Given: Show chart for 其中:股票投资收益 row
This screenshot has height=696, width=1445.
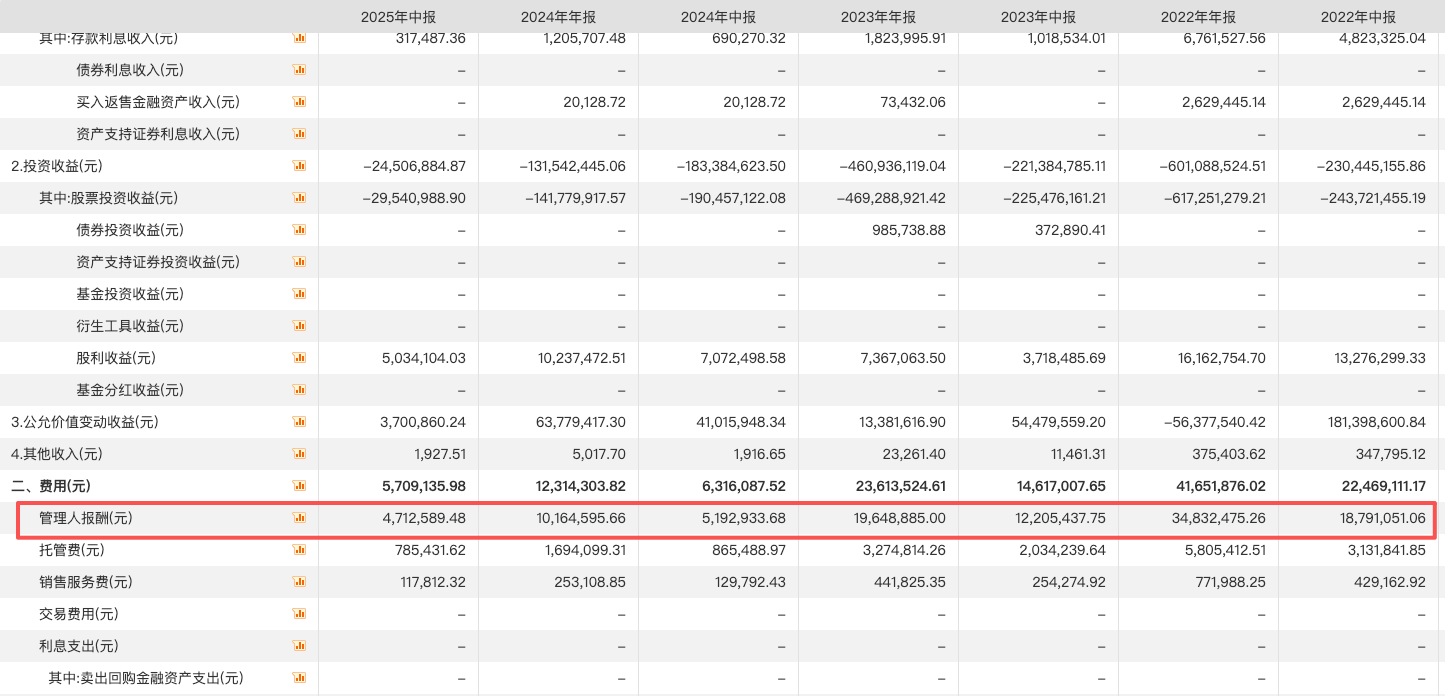Looking at the screenshot, I should pos(299,198).
